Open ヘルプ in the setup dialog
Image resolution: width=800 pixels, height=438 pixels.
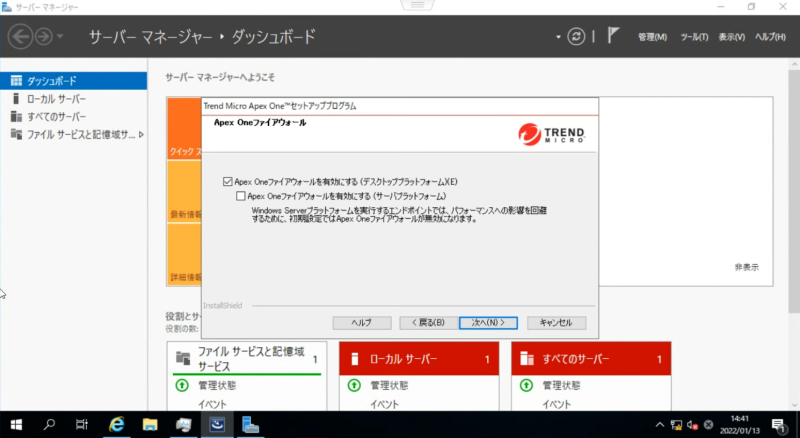[x=362, y=323]
